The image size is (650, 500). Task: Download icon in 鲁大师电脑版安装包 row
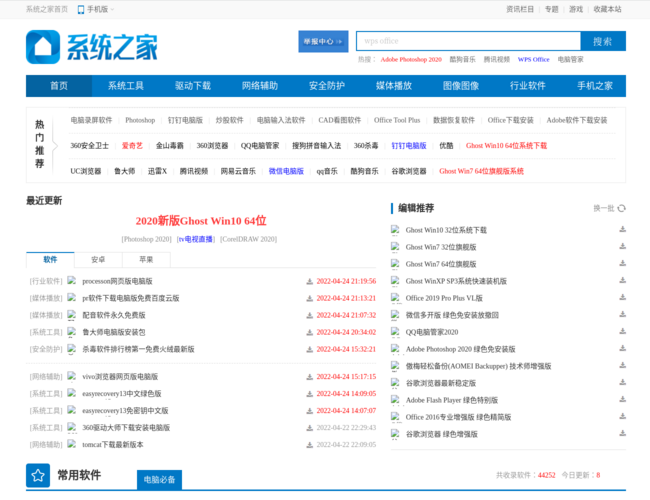pyautogui.click(x=309, y=333)
